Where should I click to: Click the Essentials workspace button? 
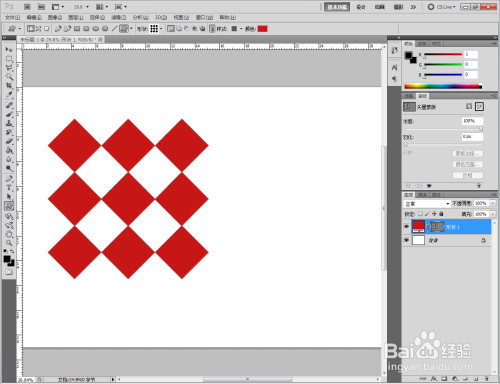pos(337,7)
